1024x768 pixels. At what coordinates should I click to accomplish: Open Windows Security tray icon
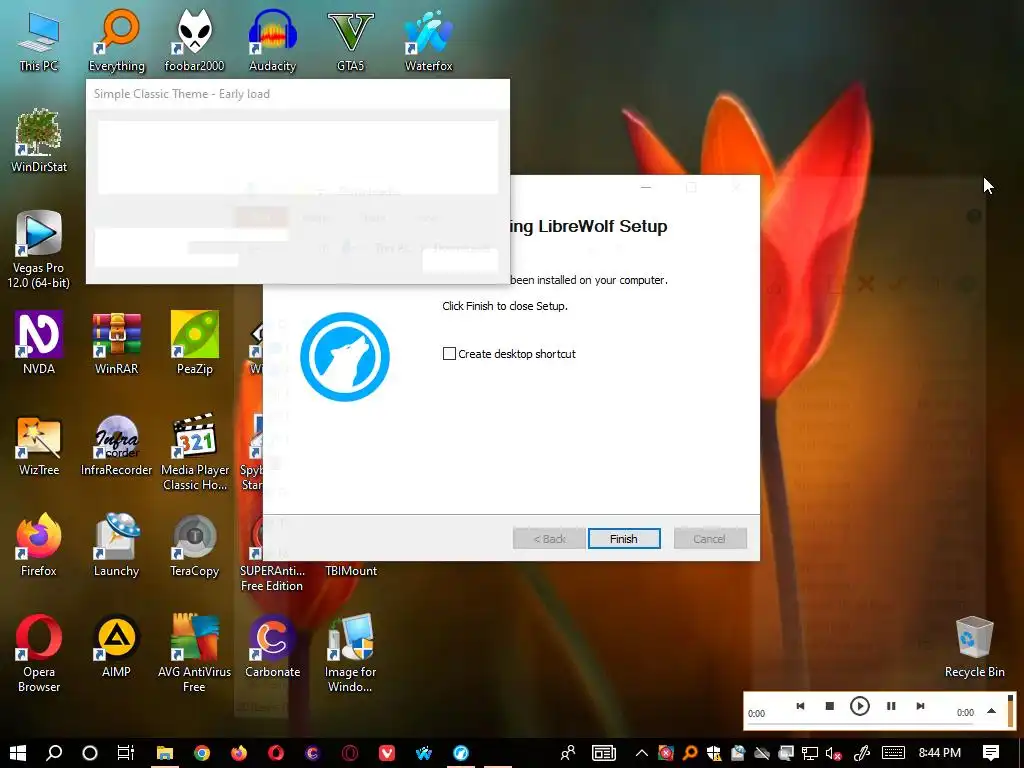(714, 753)
